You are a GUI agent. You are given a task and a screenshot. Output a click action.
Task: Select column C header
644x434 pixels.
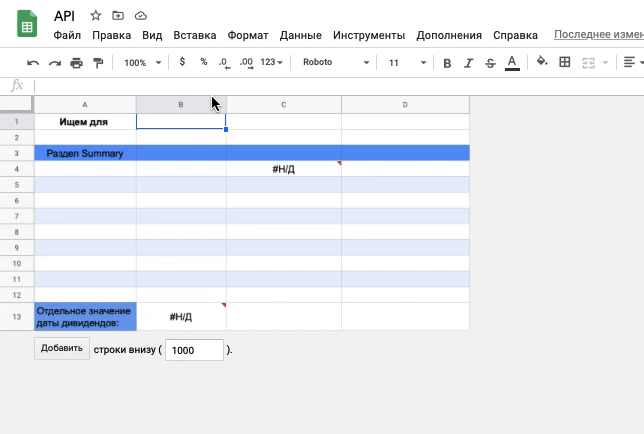283,105
